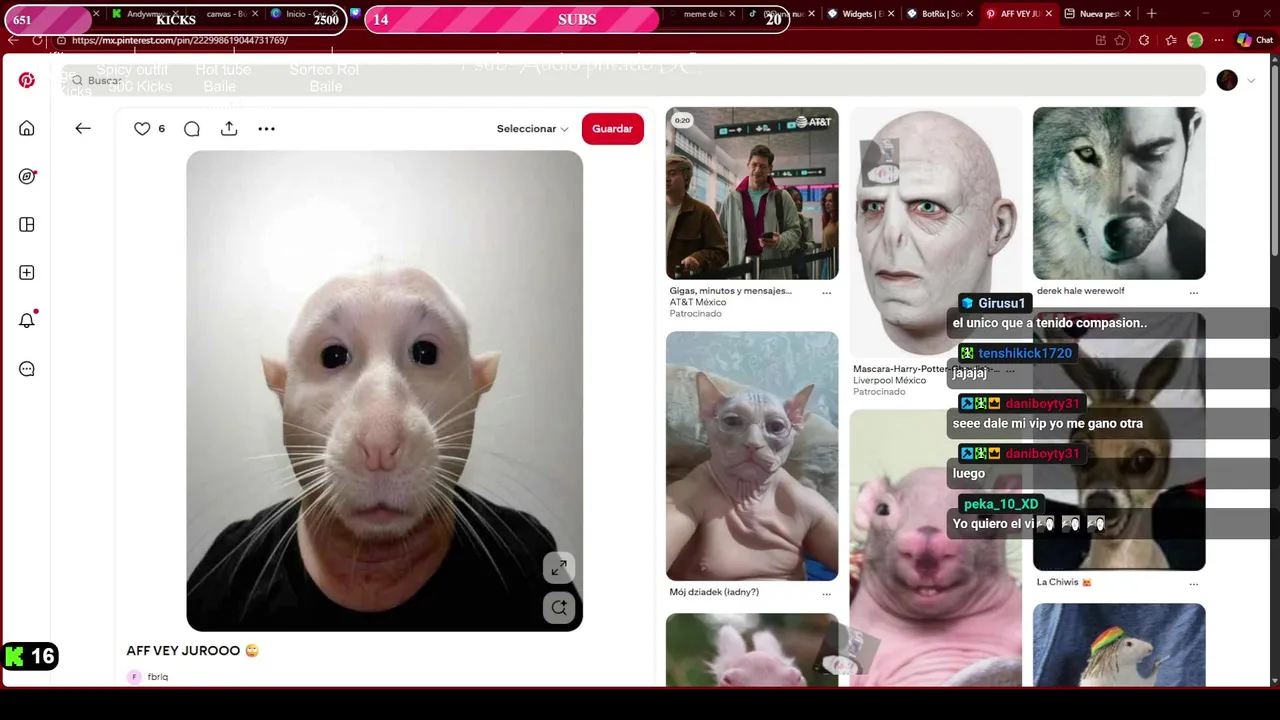
Task: Open browser settings ellipsis menu
Action: (1218, 40)
